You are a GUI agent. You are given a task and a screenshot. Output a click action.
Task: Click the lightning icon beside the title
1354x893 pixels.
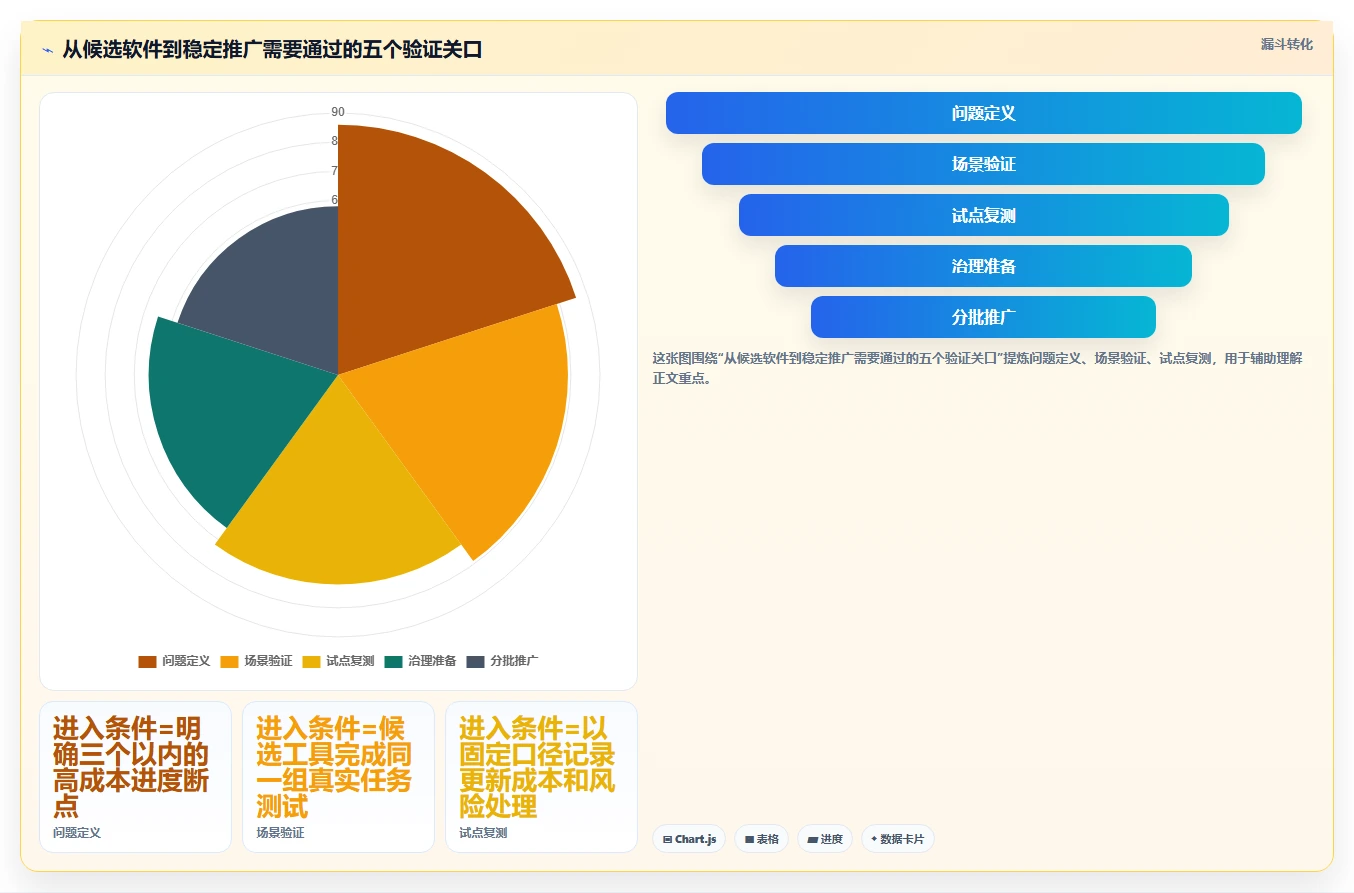tap(48, 50)
